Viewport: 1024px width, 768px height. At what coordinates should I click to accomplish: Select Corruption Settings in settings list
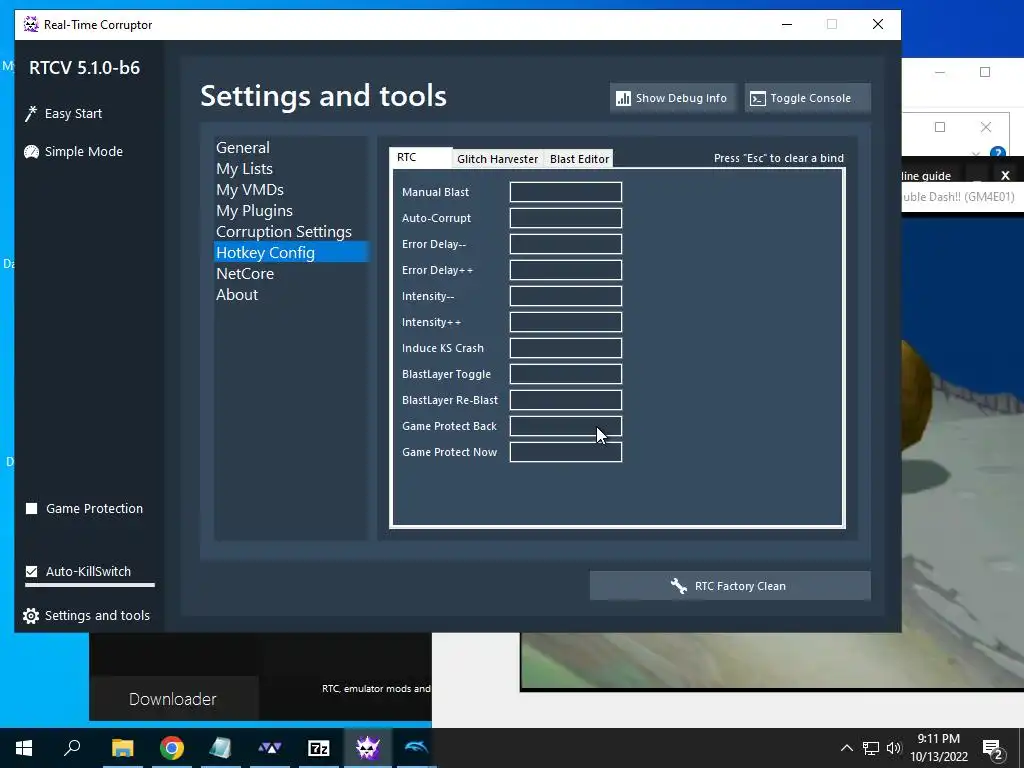click(291, 231)
